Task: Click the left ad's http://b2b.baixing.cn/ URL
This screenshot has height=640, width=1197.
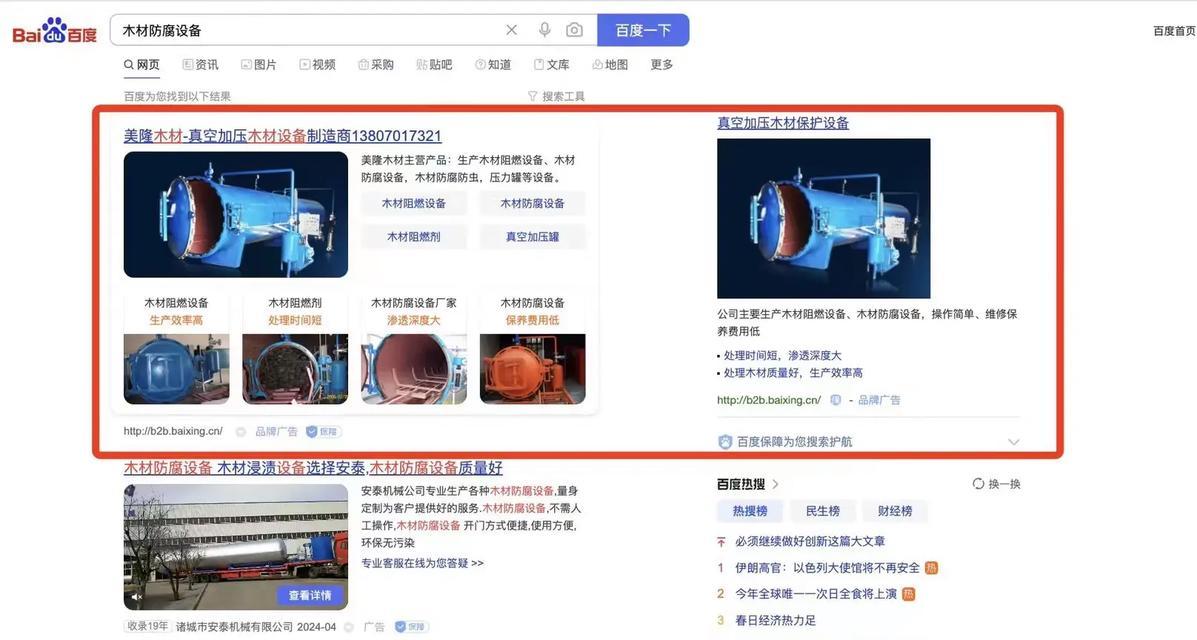Action: coord(173,432)
